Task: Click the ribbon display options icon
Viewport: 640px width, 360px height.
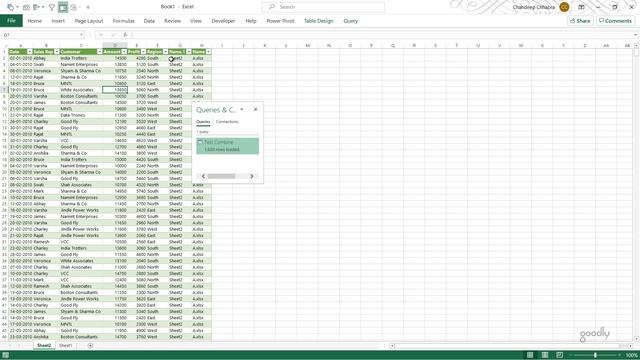Action: click(582, 7)
